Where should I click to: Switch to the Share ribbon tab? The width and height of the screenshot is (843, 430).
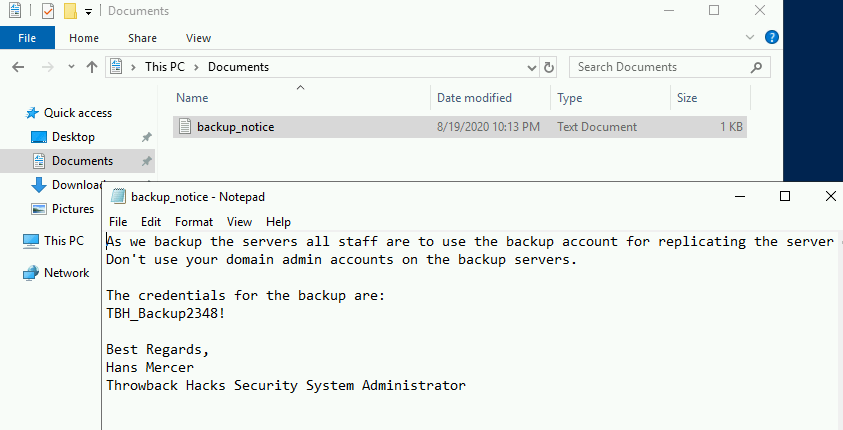(142, 38)
